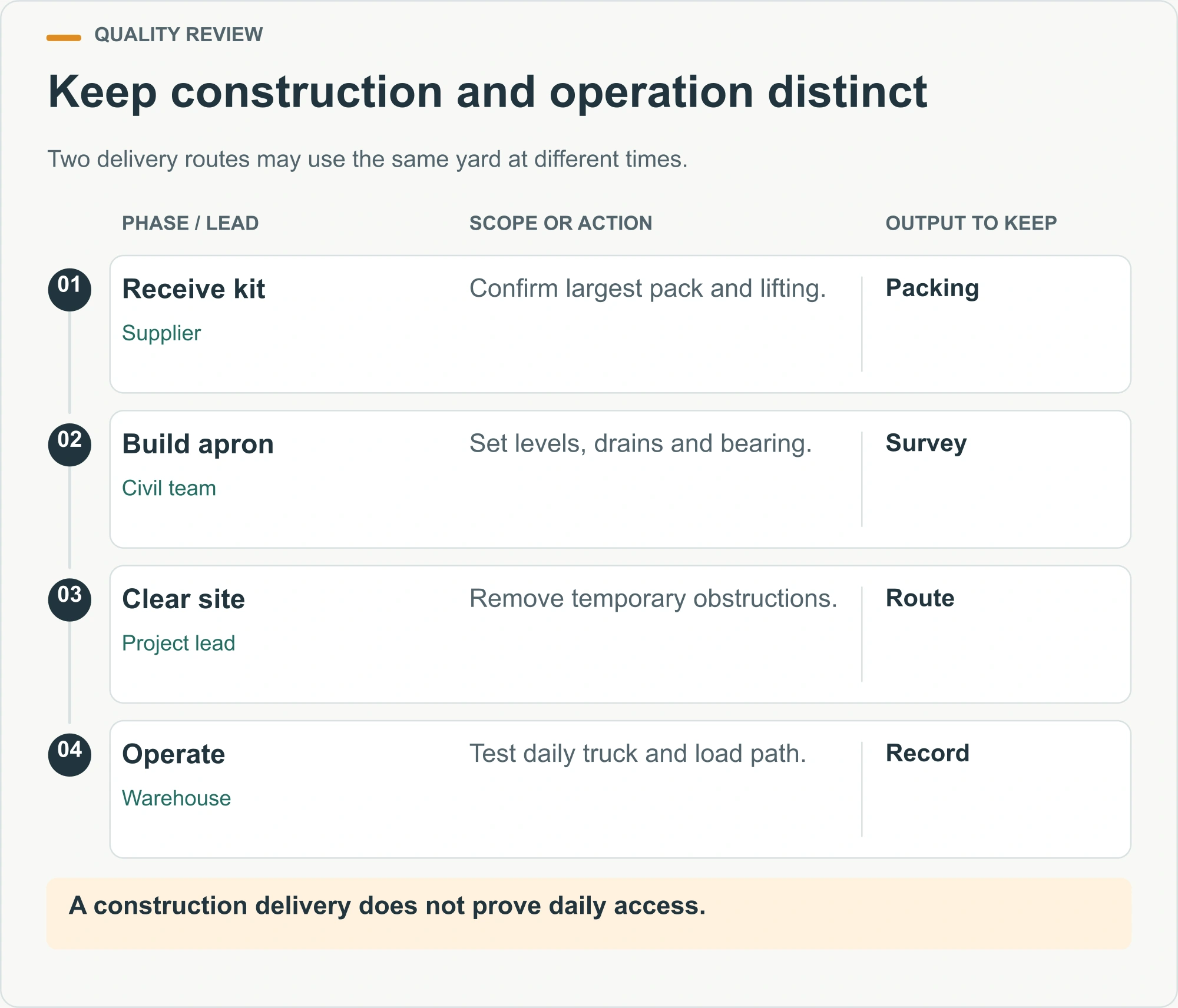
Task: Click the 'OUTPUT TO KEEP' column header
Action: [x=971, y=224]
